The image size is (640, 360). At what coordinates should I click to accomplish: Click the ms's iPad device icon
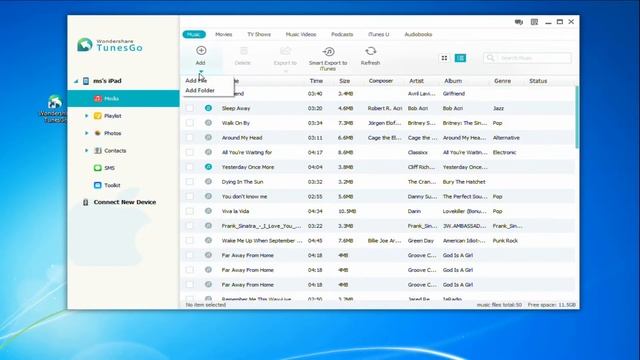pyautogui.click(x=86, y=81)
